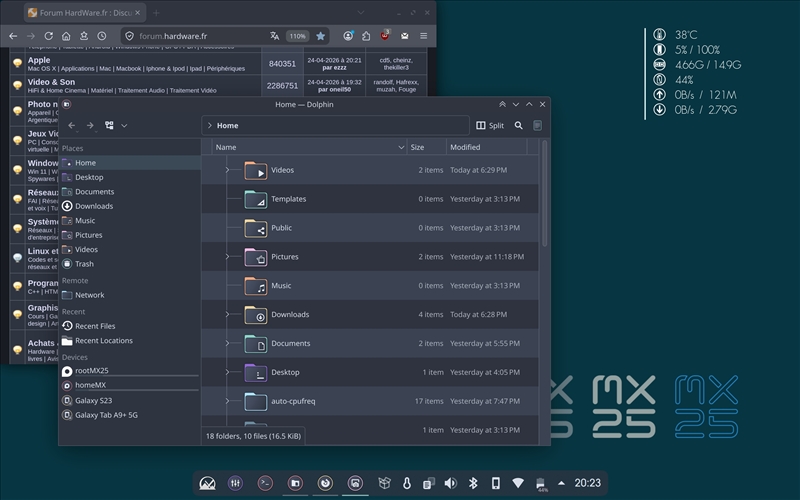Show hidden tray icons arrow
Viewport: 800px width, 500px height.
coord(561,483)
